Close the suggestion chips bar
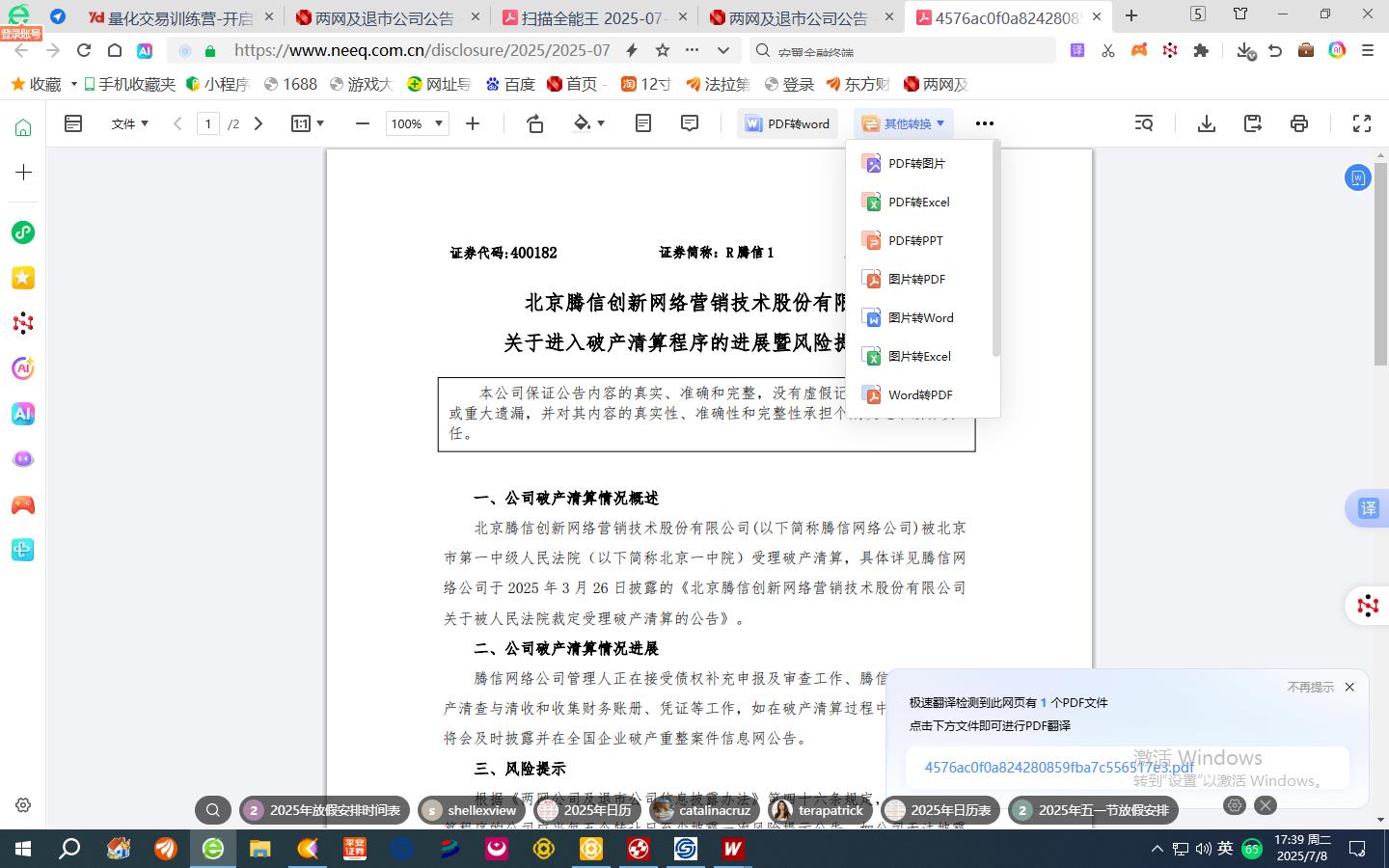Viewport: 1389px width, 868px height. (x=1266, y=804)
